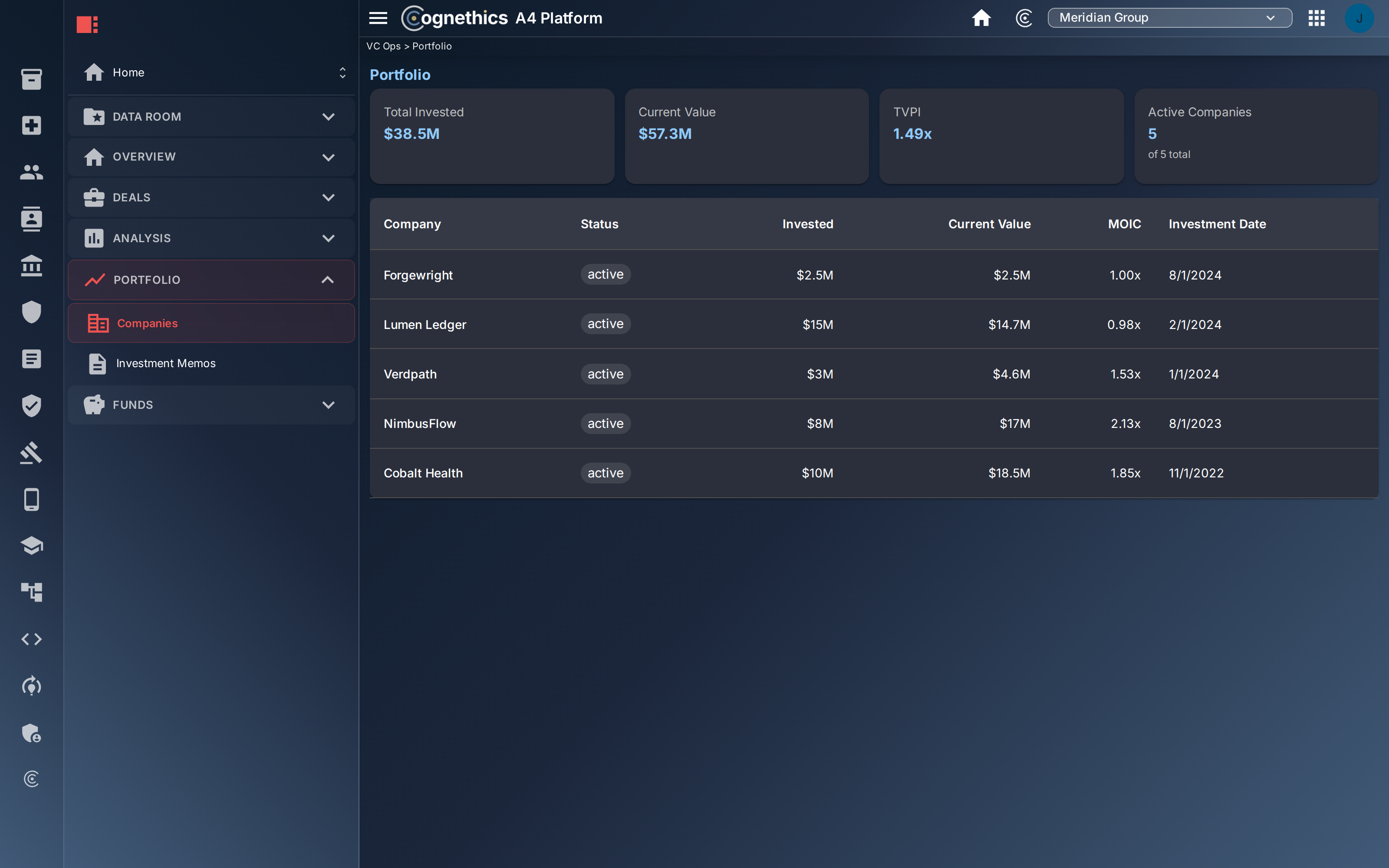Click the 2/1/2024 investment date
The image size is (1389, 868).
[x=1195, y=324]
